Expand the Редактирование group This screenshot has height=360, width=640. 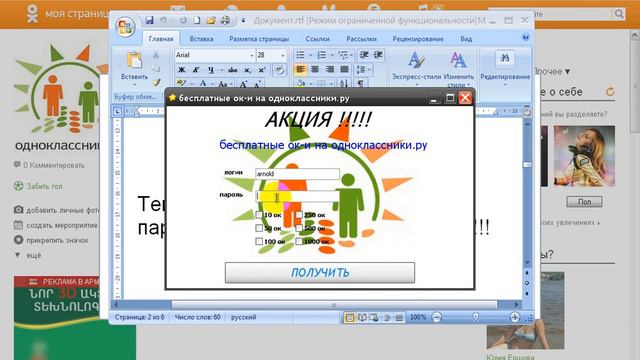(505, 69)
